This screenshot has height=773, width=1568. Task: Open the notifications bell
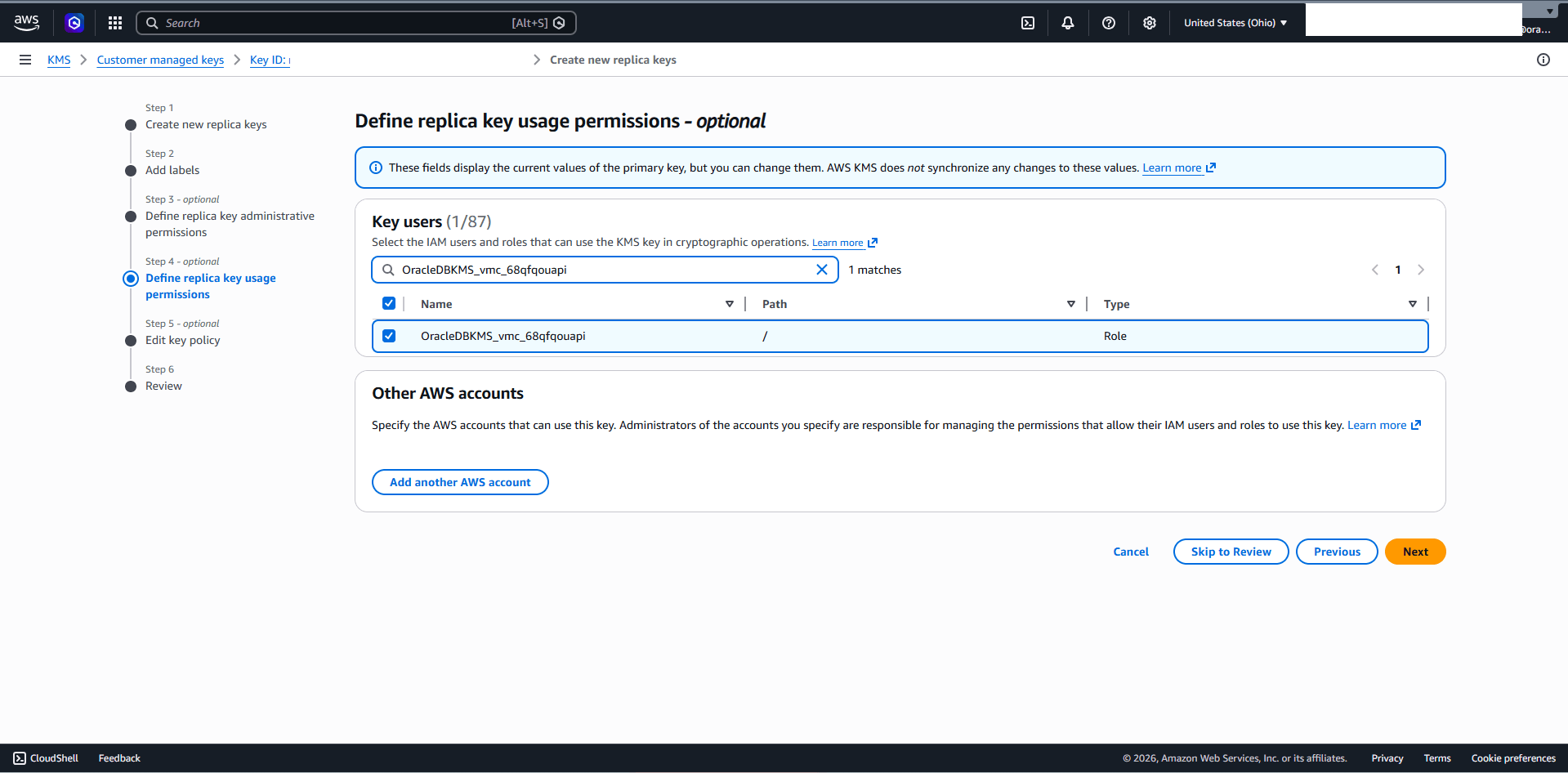click(1067, 22)
